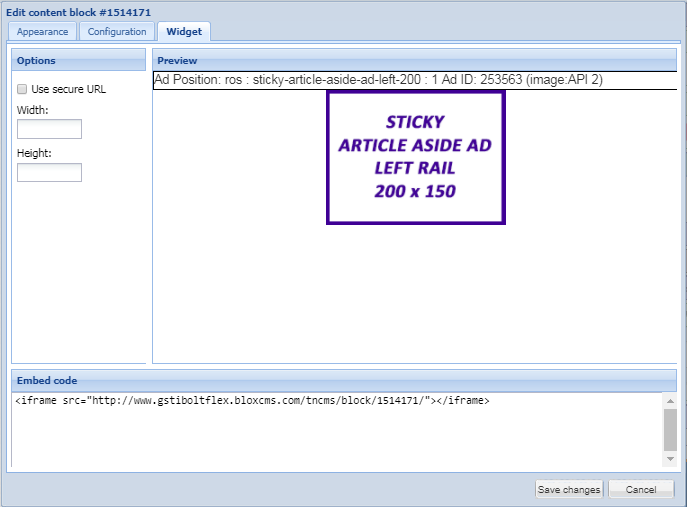
Task: Click the embed code scrollbar up arrow
Action: click(670, 401)
